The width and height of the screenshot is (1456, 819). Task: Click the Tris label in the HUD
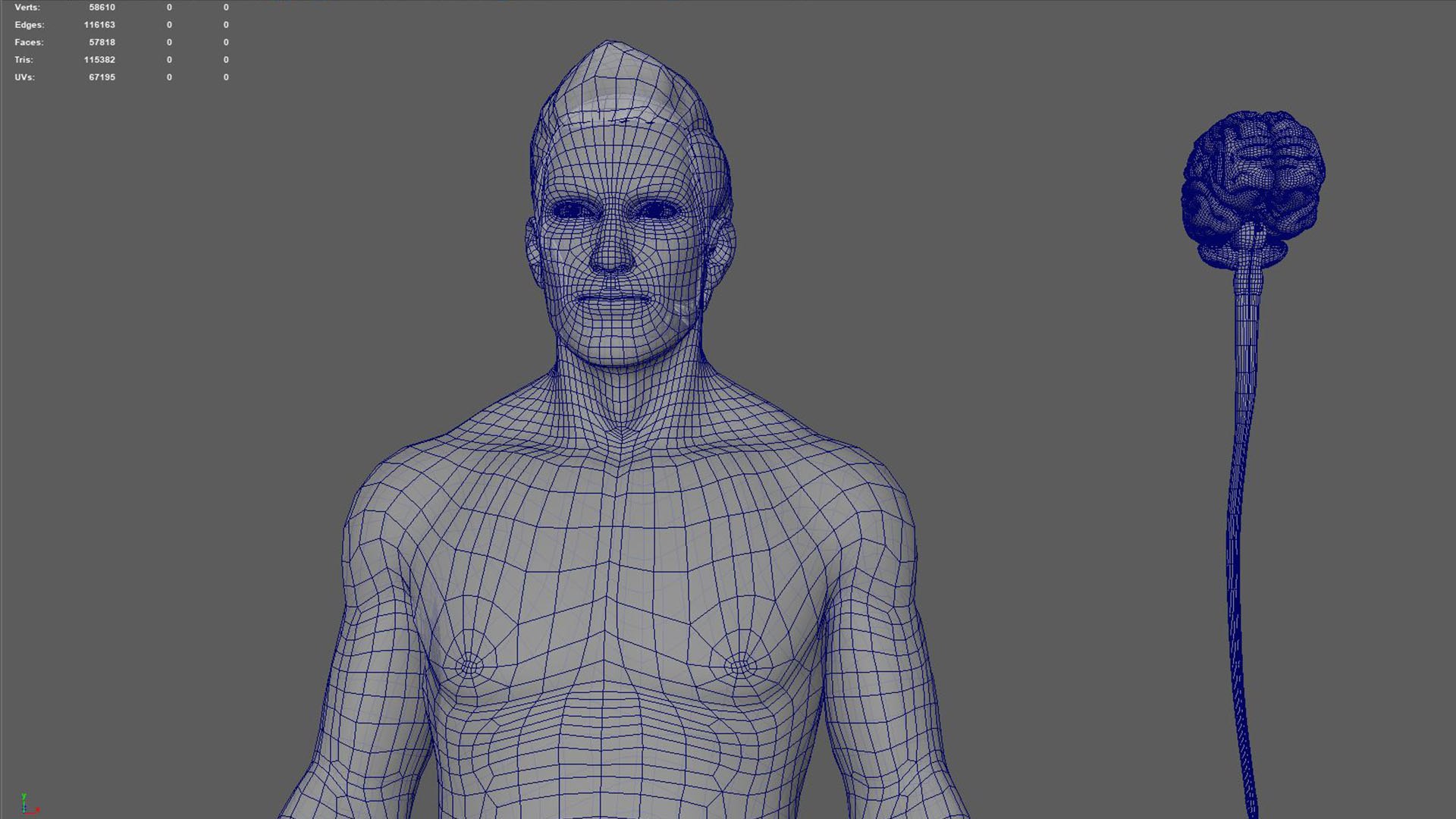coord(24,60)
